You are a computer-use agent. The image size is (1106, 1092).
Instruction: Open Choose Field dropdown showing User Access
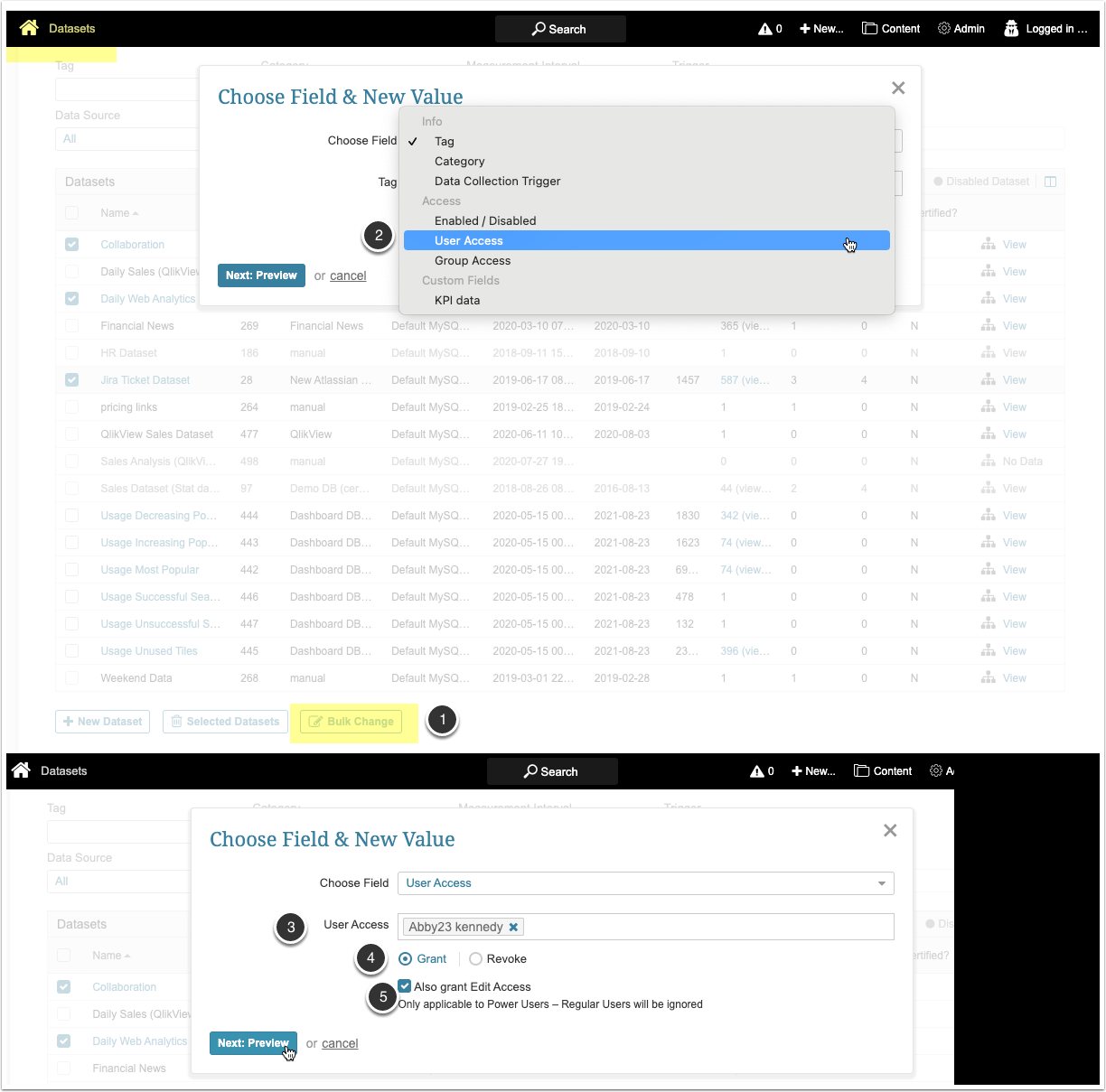(x=646, y=883)
